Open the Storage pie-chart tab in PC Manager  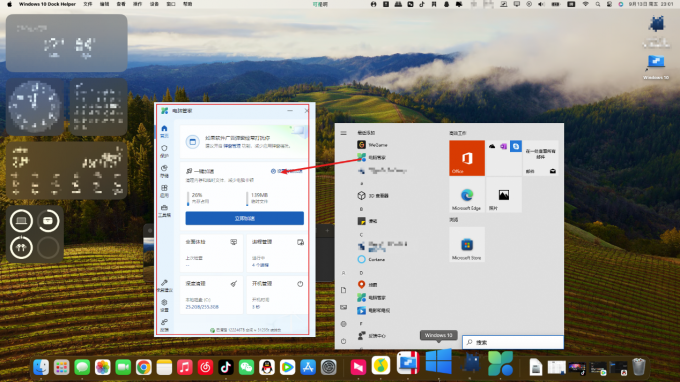point(164,171)
